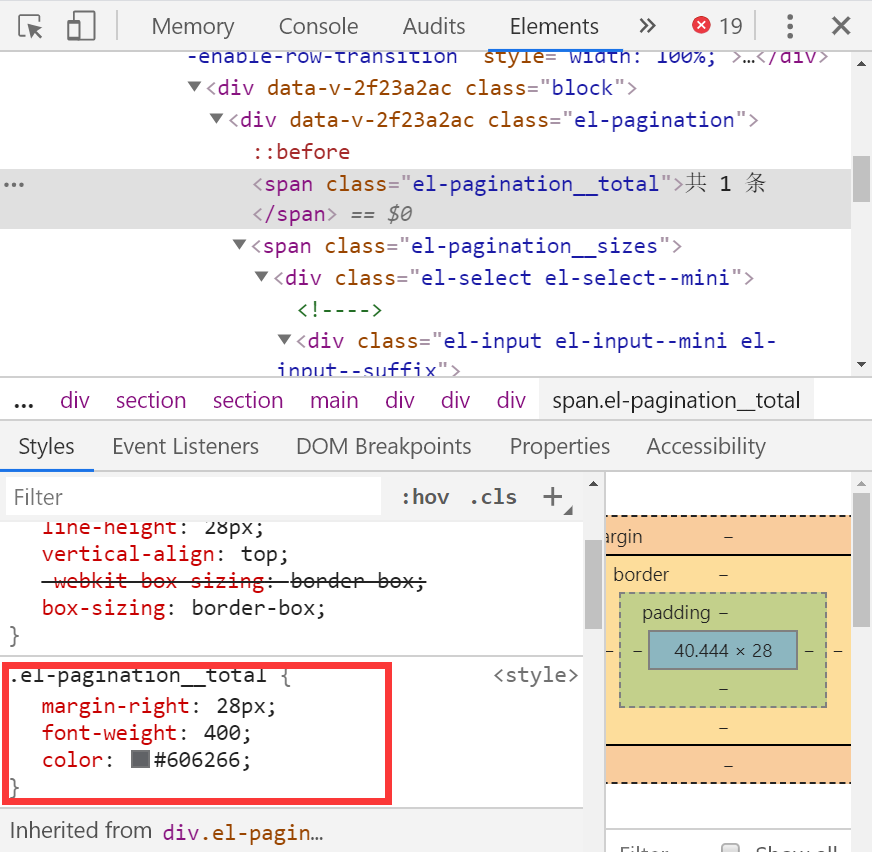Click the red error count icon
The height and width of the screenshot is (852, 872).
pos(701,25)
